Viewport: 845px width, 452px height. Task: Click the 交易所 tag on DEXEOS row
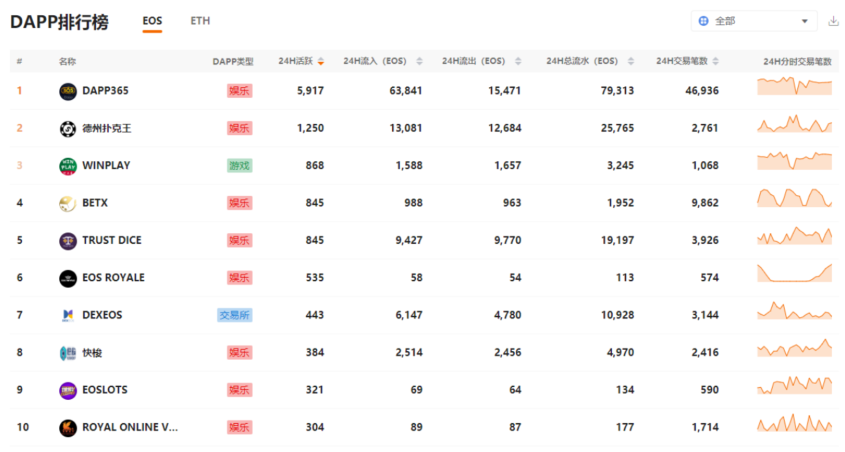[x=235, y=315]
